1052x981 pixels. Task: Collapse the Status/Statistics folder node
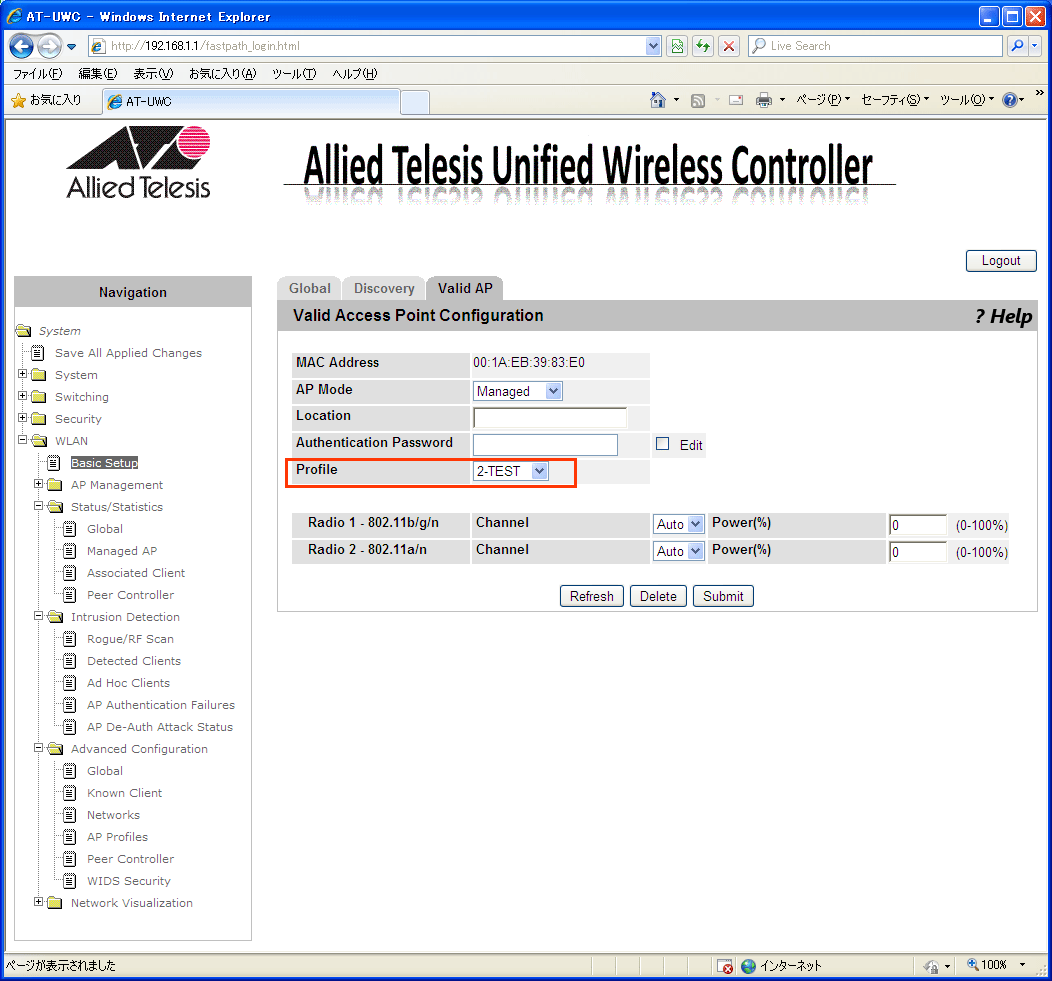coord(38,505)
